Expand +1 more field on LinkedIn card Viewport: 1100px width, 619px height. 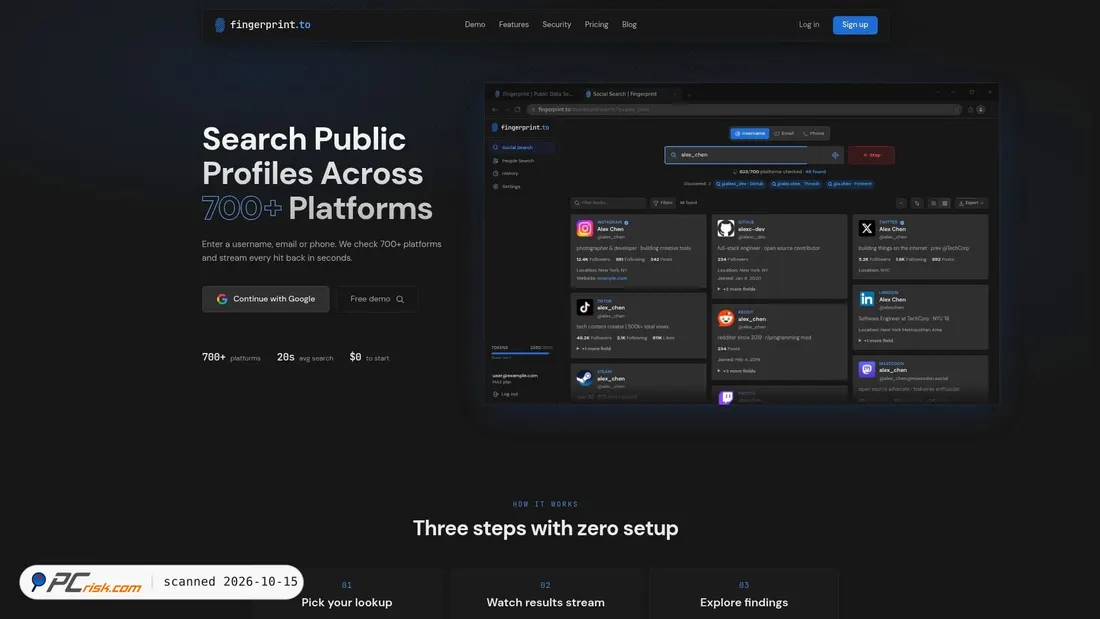[x=876, y=340]
